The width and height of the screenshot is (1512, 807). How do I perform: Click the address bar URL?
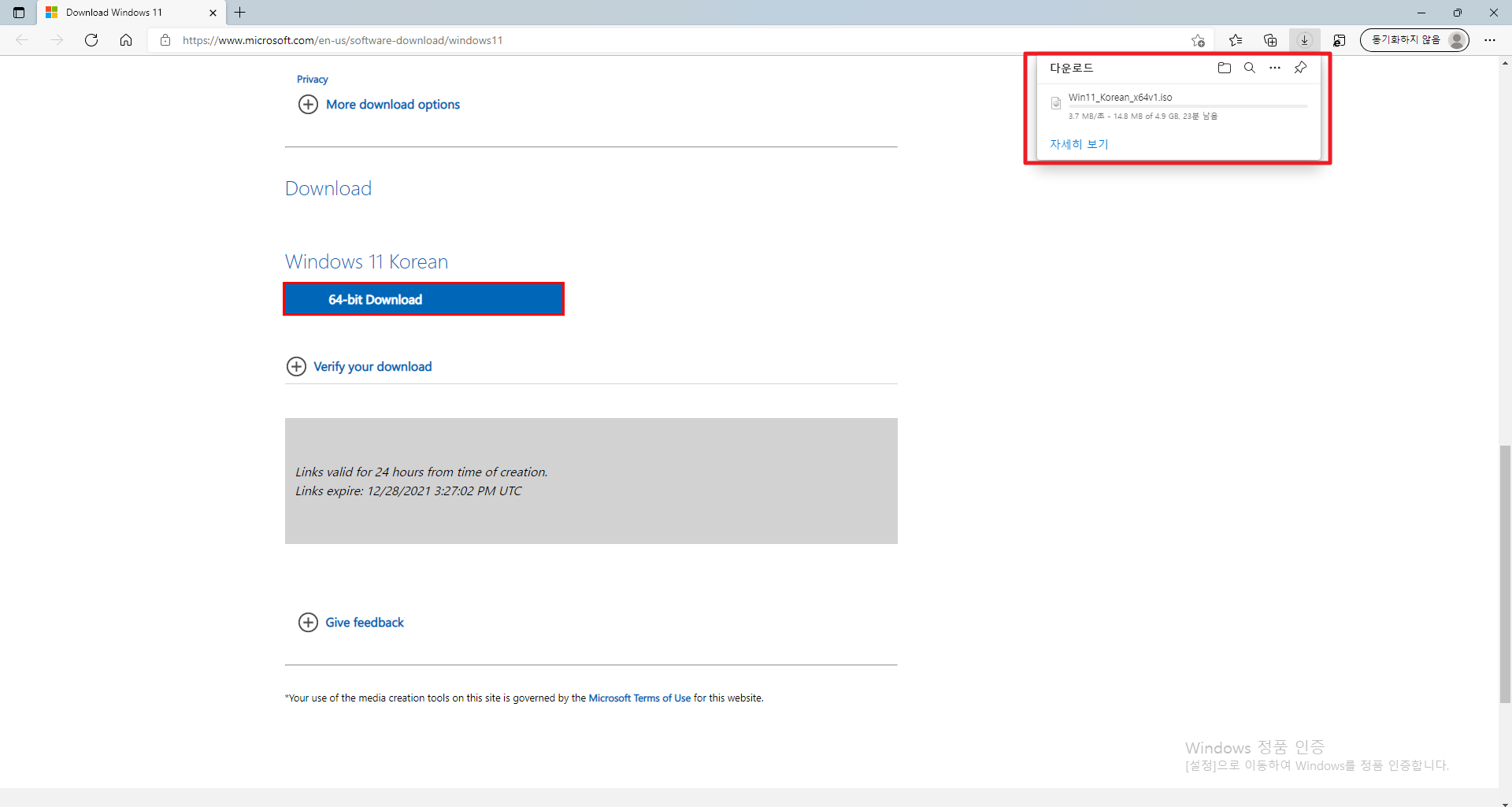pos(343,40)
